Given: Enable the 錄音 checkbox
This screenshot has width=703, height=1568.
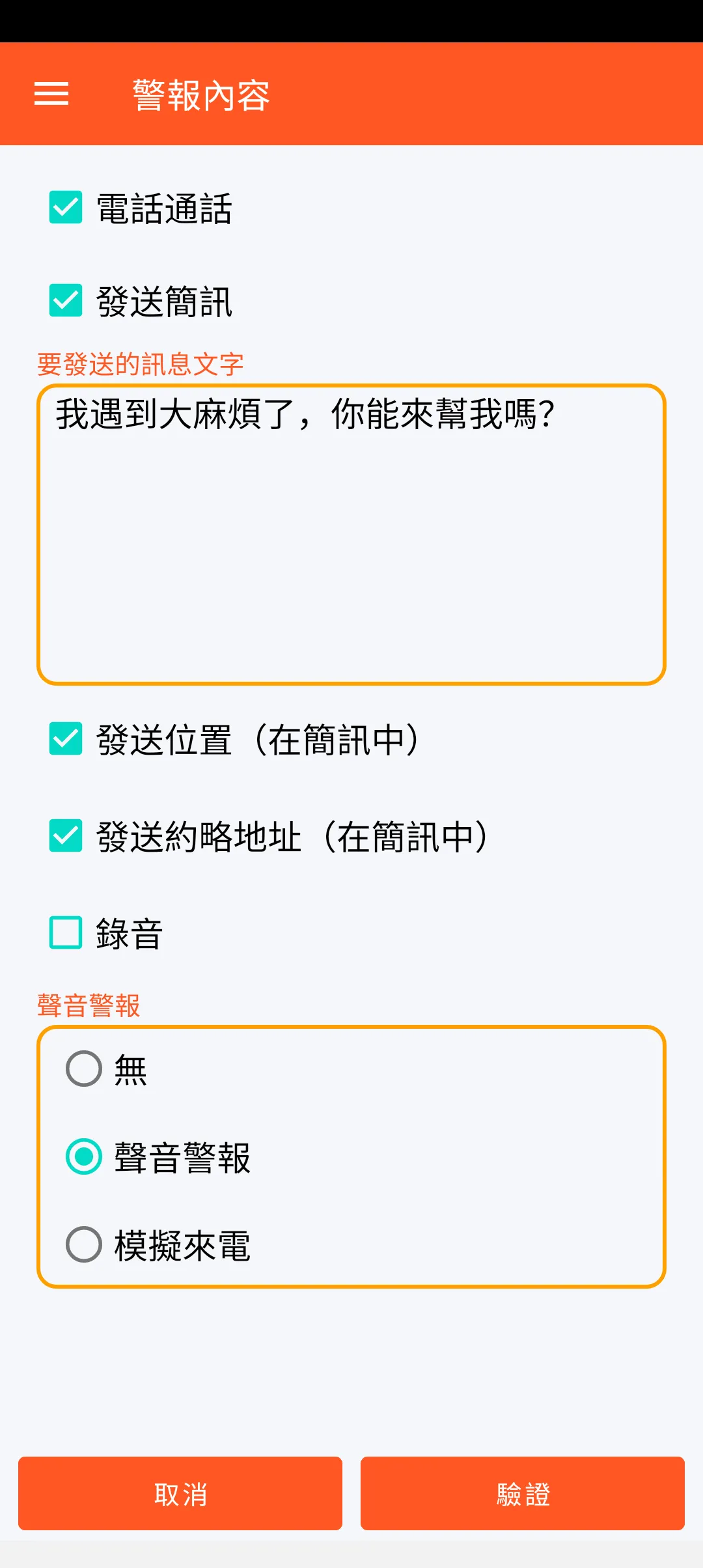Looking at the screenshot, I should coord(66,932).
